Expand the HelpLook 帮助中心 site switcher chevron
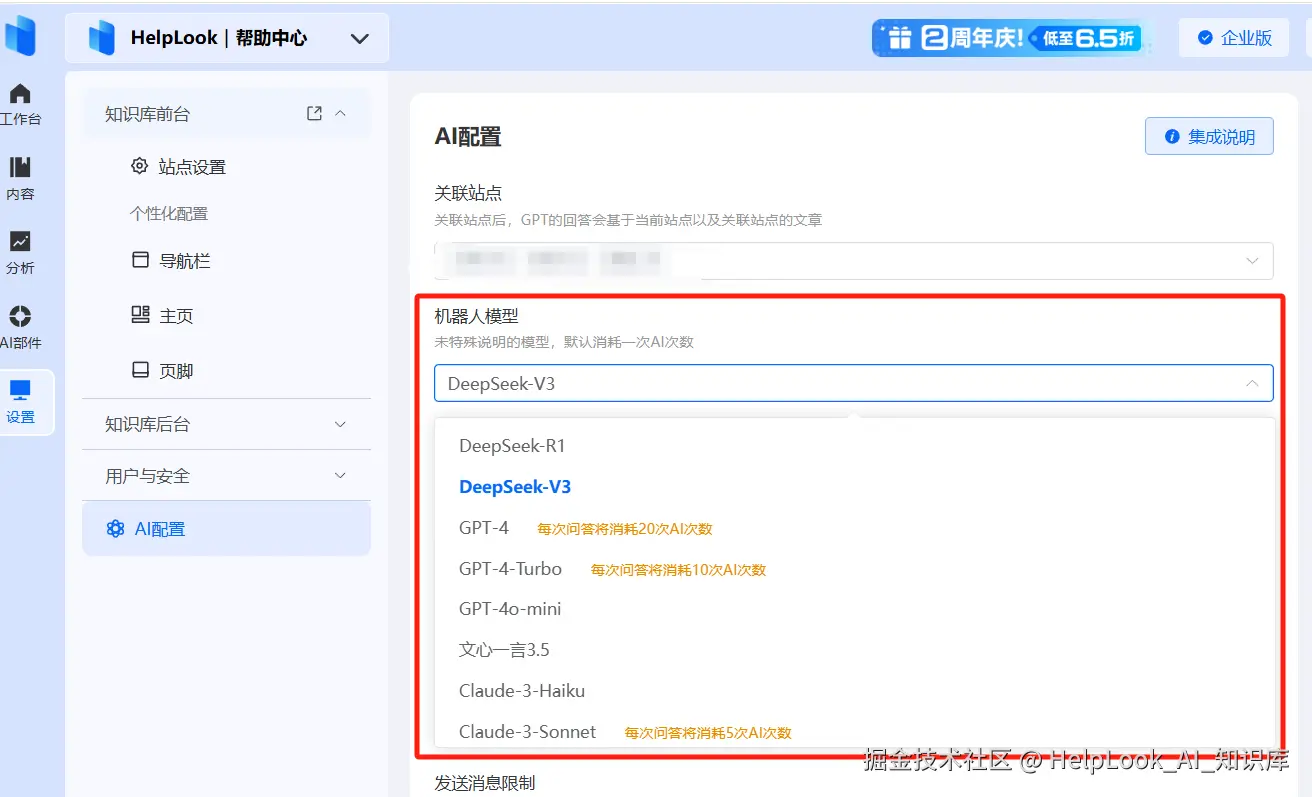 click(360, 39)
